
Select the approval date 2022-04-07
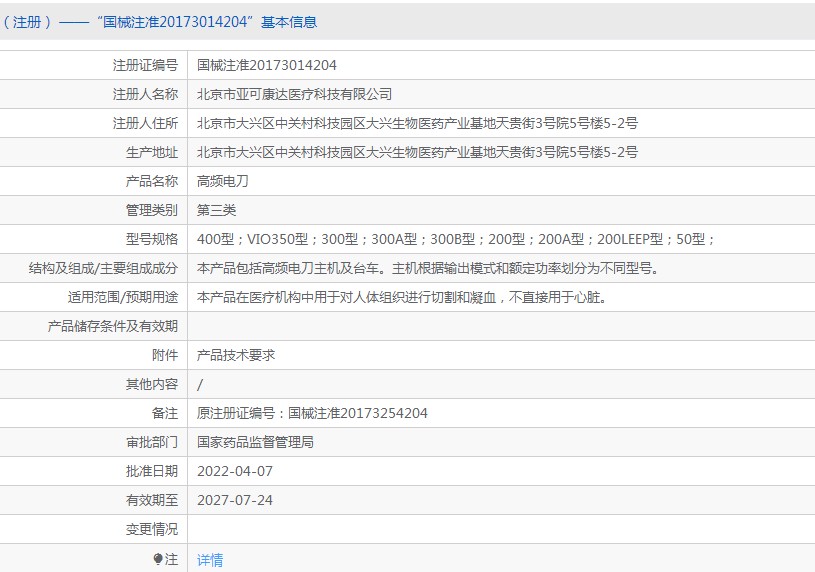(234, 471)
